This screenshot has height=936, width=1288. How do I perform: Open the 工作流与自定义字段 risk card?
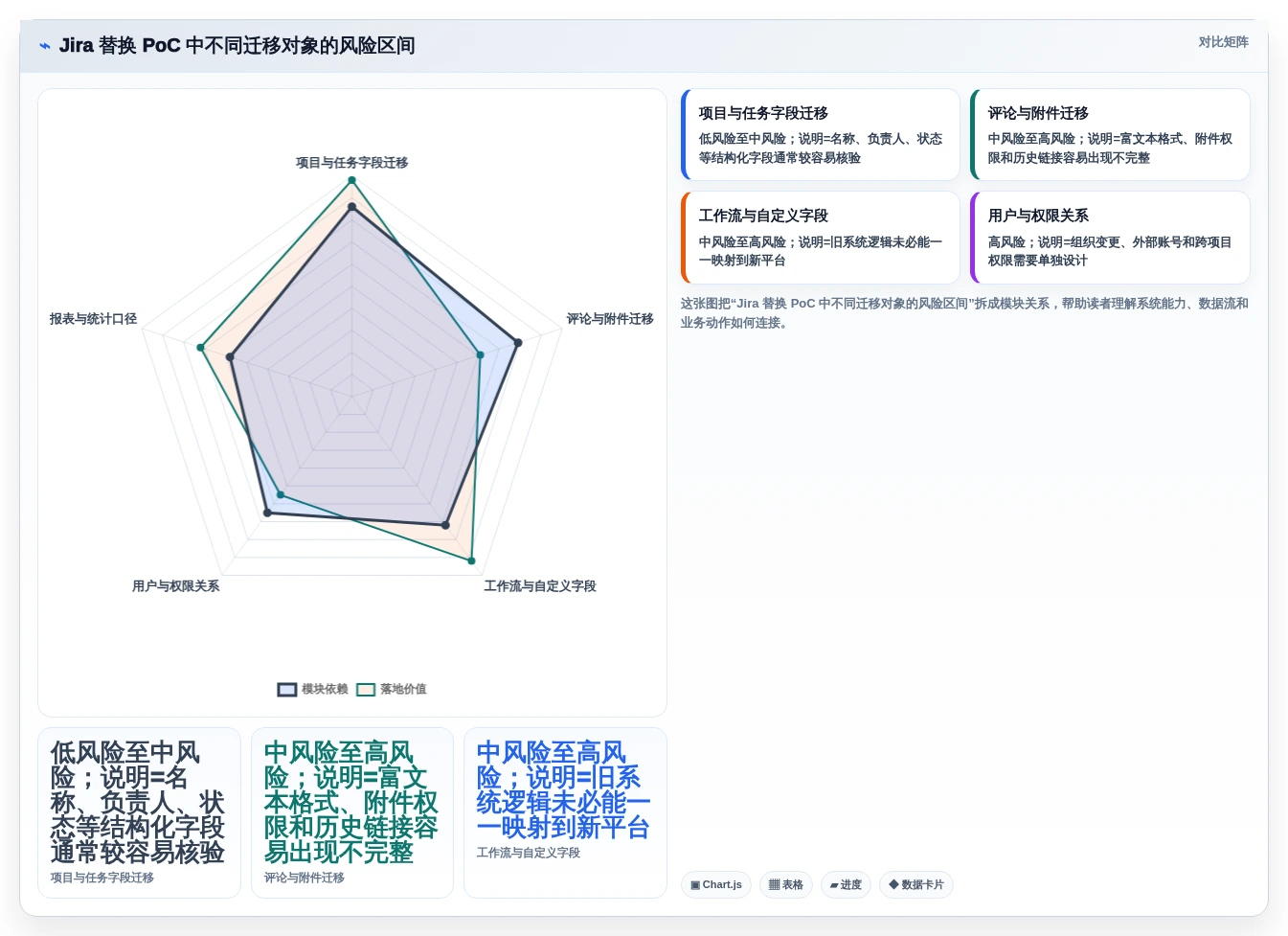pos(820,238)
